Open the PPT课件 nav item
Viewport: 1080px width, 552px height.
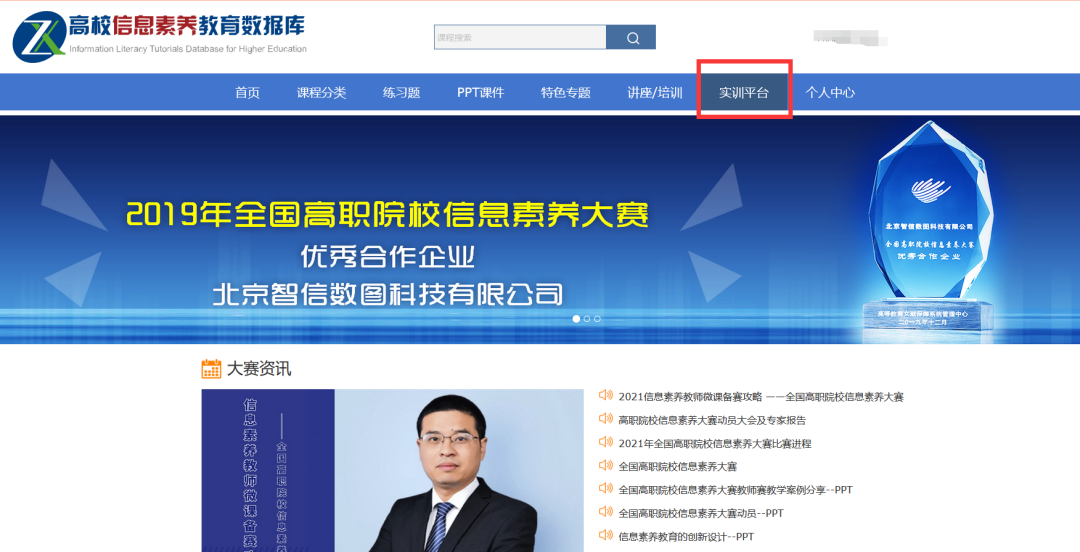(x=481, y=92)
